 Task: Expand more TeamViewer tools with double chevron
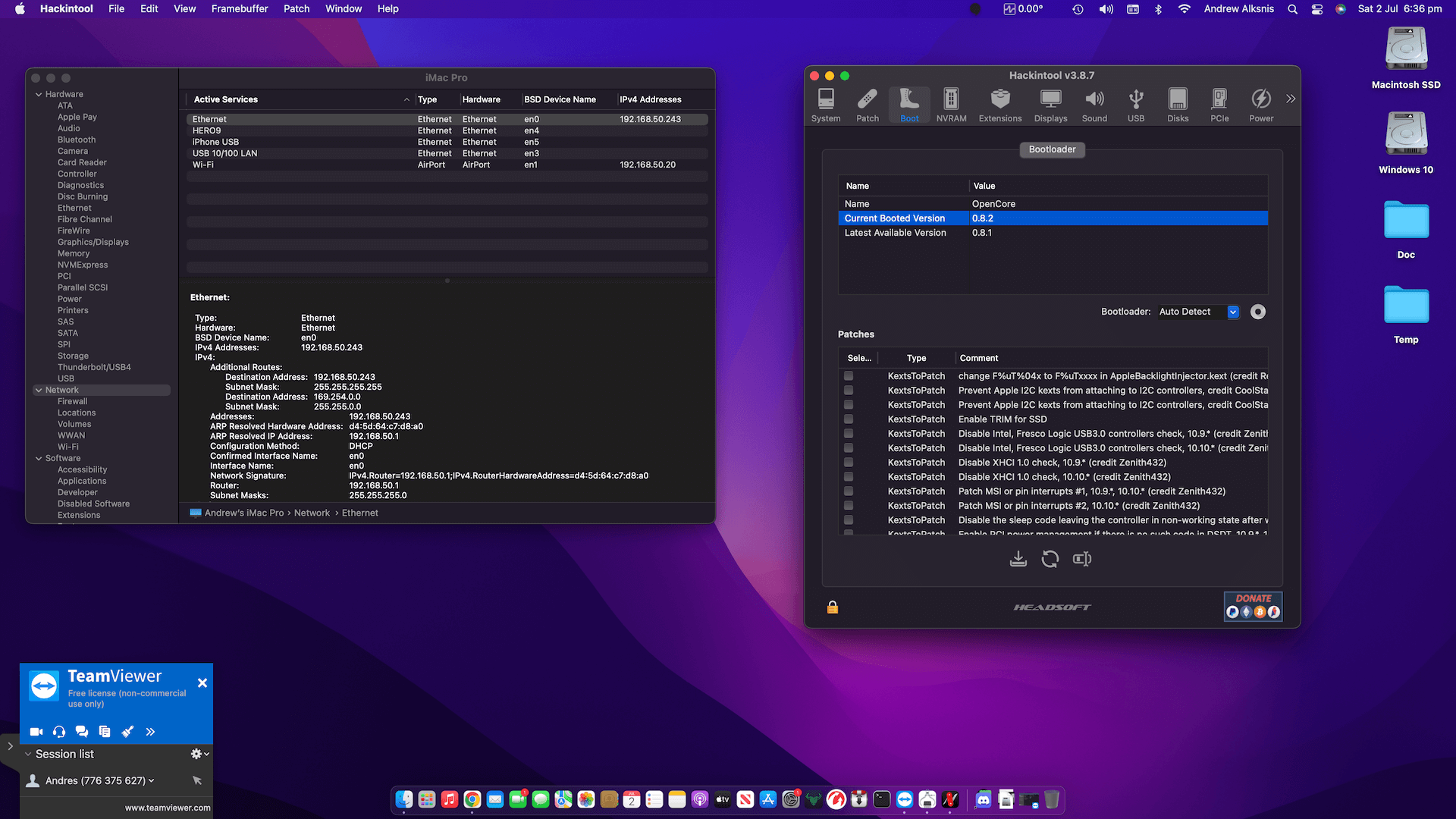coord(150,732)
